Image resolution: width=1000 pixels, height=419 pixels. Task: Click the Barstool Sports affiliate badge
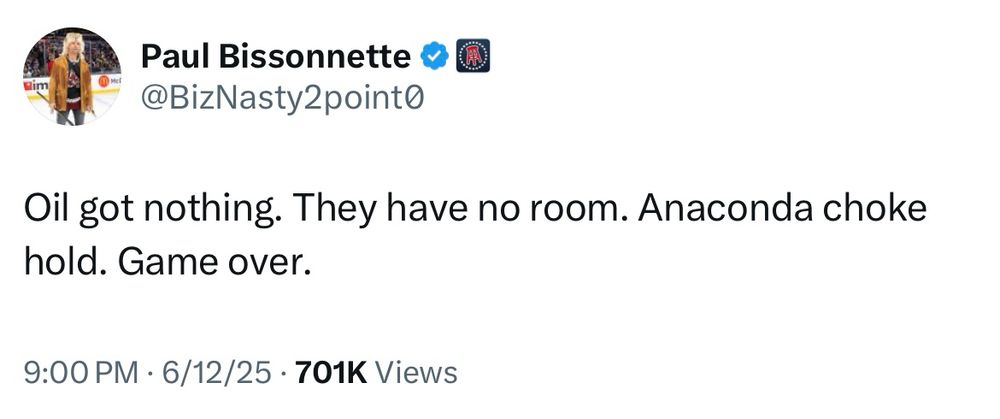[473, 56]
